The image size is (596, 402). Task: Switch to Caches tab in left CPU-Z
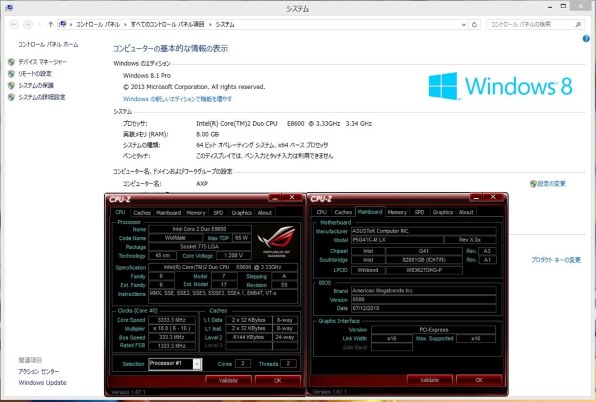pyautogui.click(x=142, y=213)
